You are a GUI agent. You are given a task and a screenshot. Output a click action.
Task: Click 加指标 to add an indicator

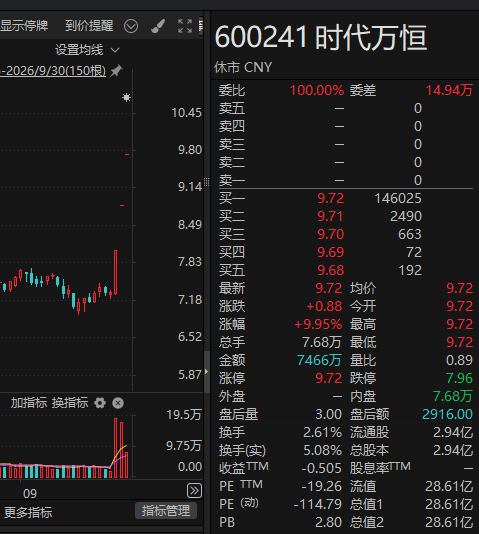pyautogui.click(x=29, y=403)
